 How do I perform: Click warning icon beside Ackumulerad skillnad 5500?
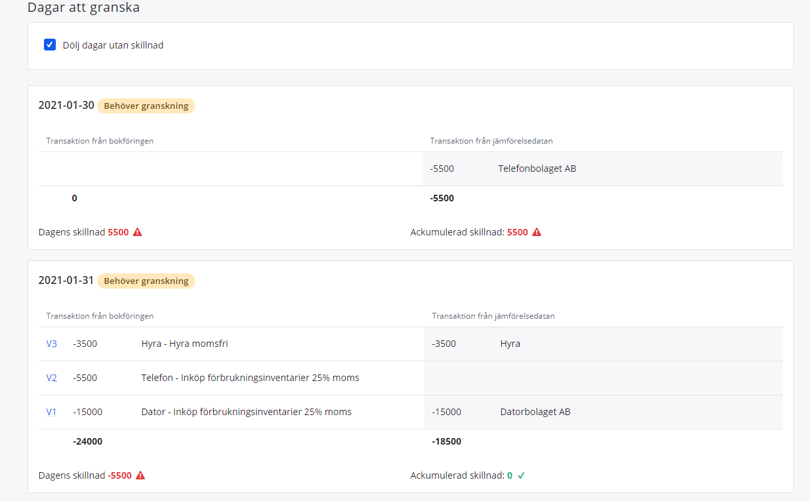(x=537, y=232)
